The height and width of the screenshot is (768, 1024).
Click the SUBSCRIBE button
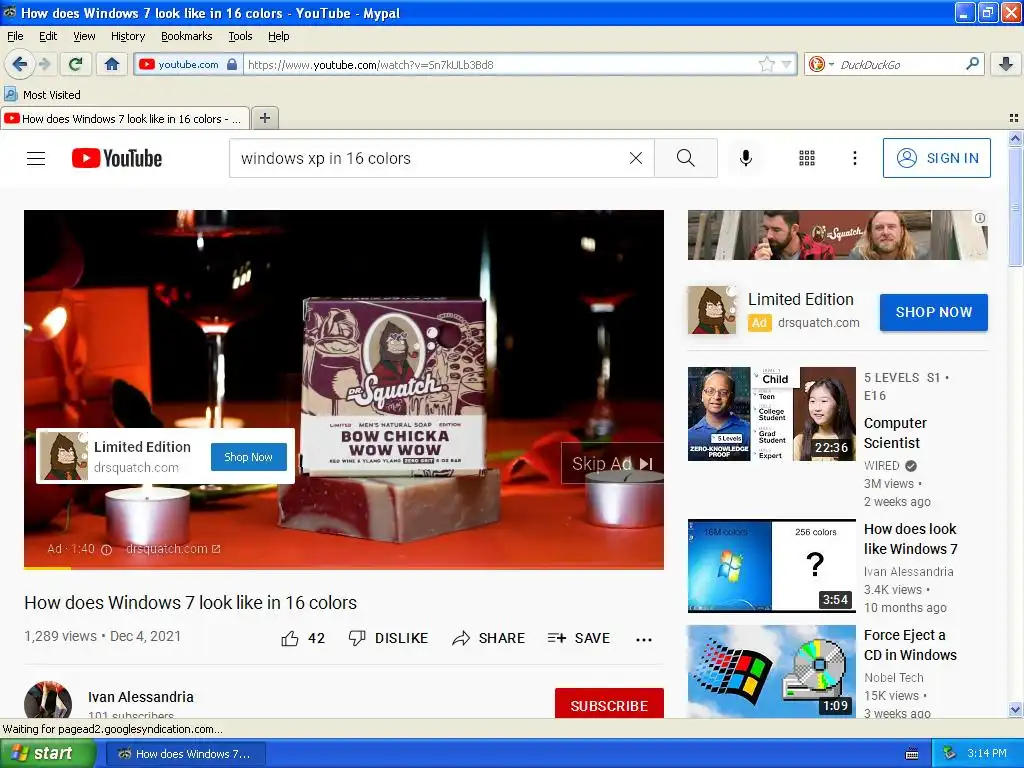pos(609,705)
